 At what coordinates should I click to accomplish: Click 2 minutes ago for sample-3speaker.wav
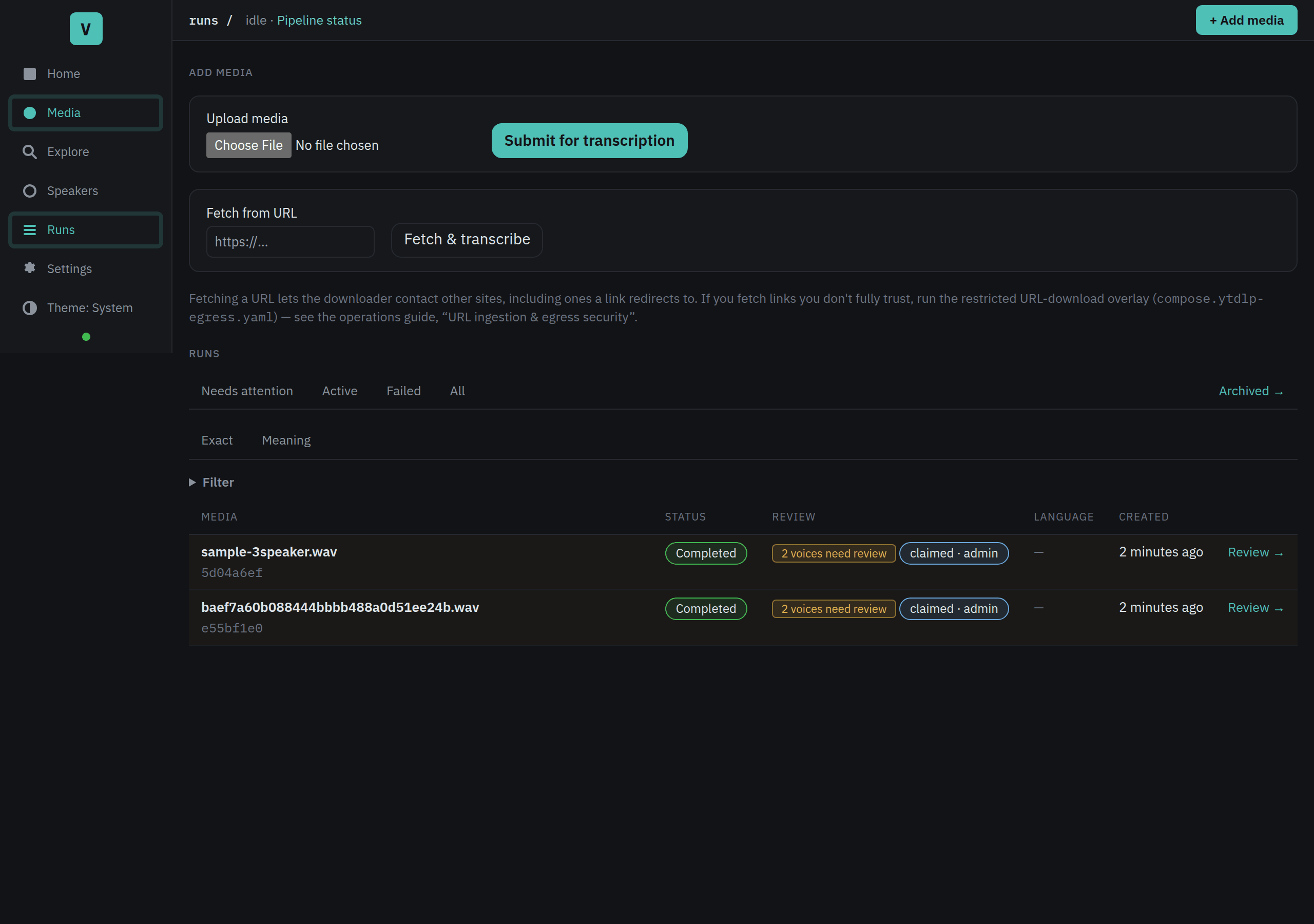pos(1161,552)
